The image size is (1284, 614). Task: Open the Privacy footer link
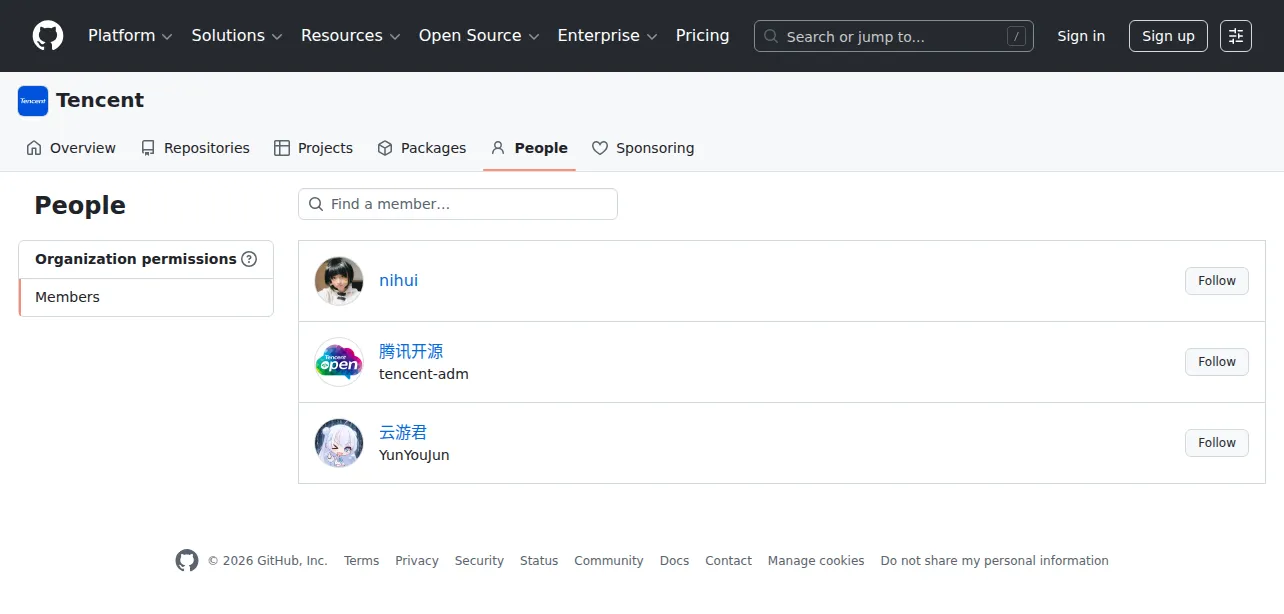417,561
